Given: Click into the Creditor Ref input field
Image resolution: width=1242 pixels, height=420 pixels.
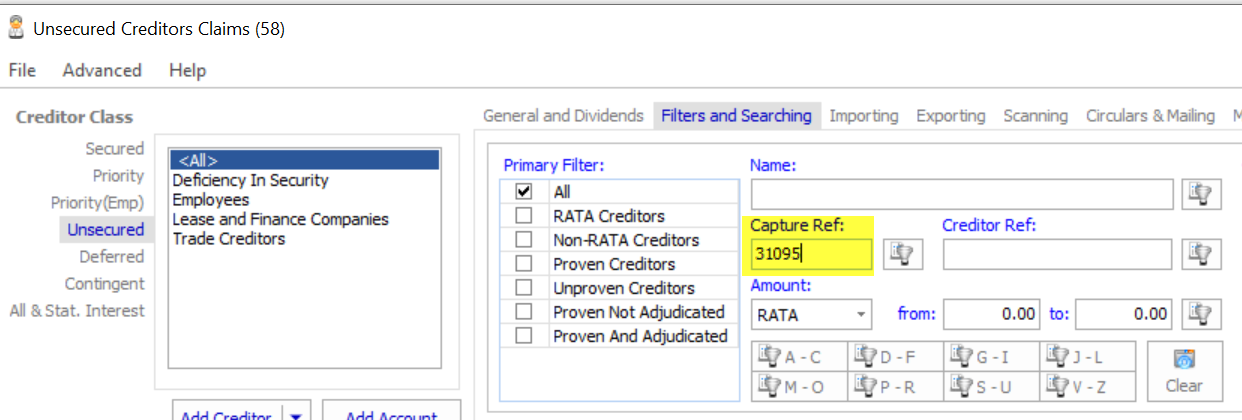Looking at the screenshot, I should (1057, 255).
